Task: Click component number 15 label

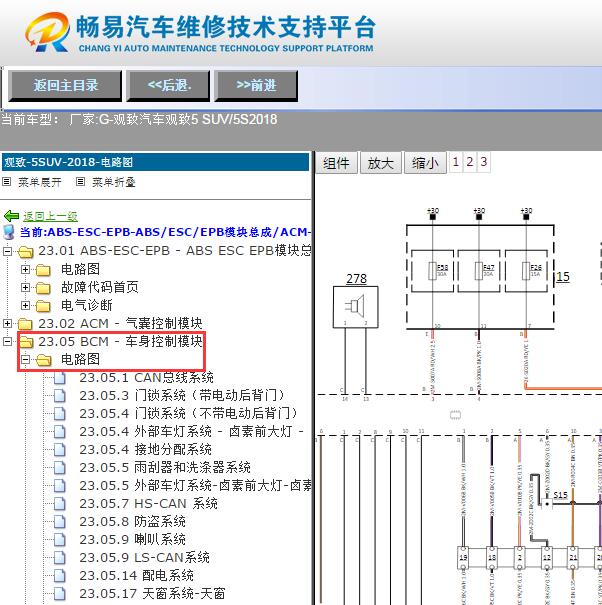Action: [563, 277]
